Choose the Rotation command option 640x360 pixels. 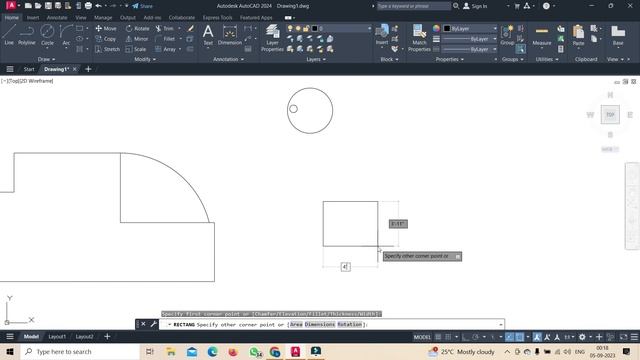coord(349,324)
